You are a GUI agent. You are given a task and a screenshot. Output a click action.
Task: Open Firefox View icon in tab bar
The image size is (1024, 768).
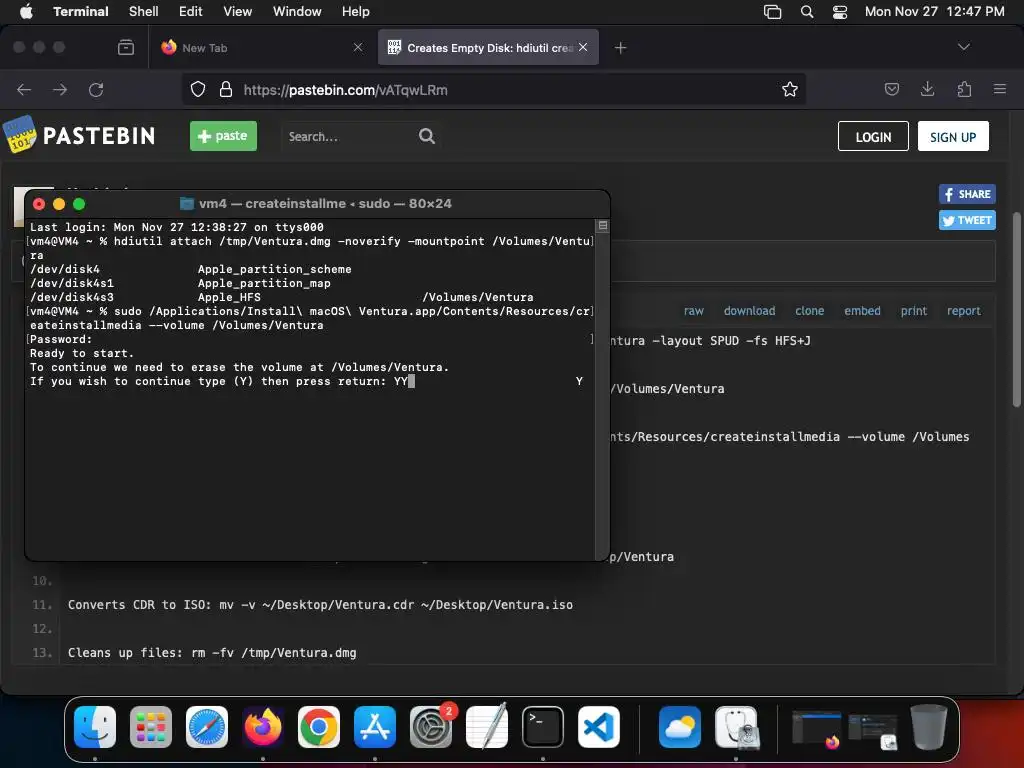pyautogui.click(x=126, y=47)
